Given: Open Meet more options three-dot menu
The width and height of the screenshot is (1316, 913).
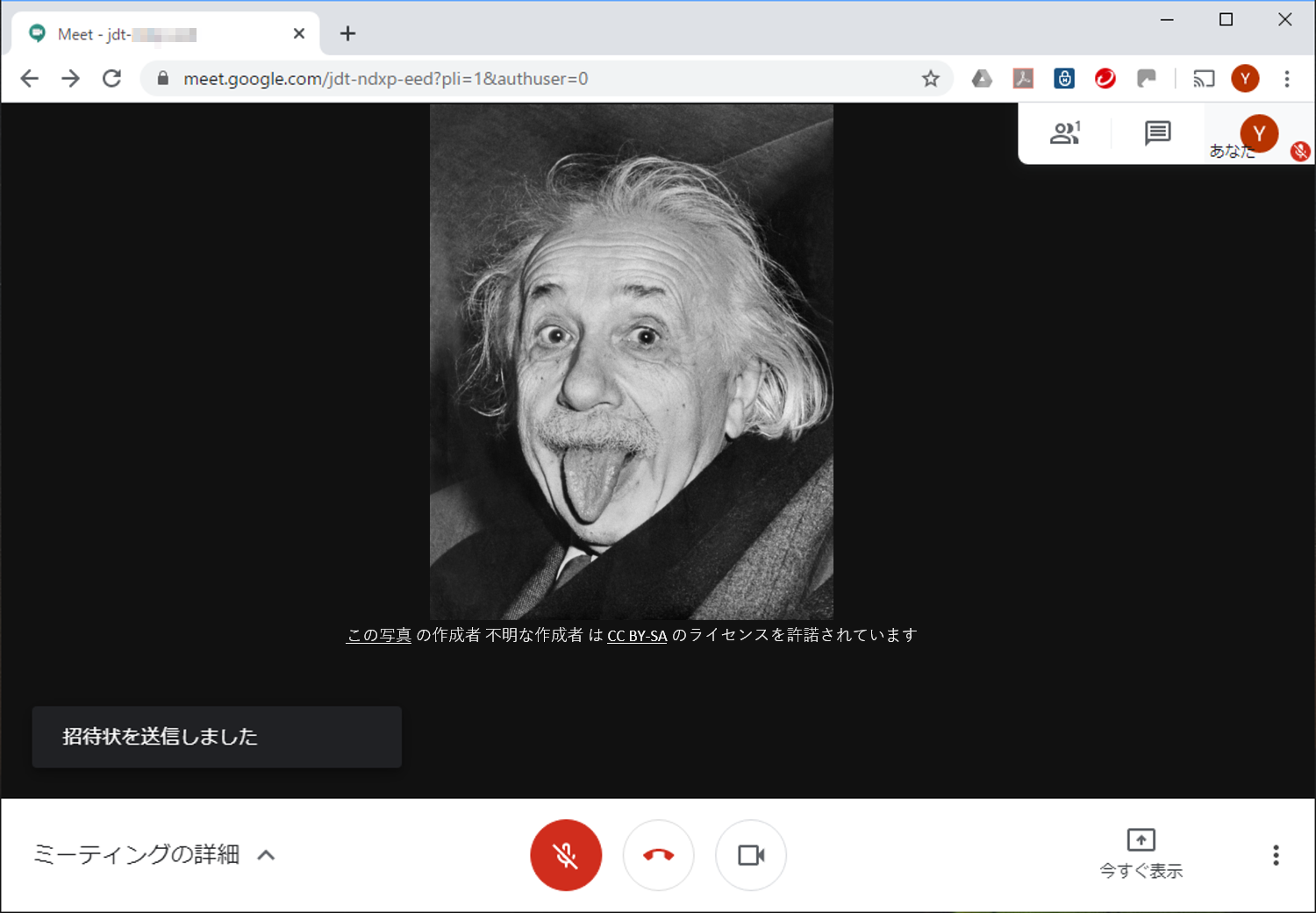Looking at the screenshot, I should (1276, 855).
